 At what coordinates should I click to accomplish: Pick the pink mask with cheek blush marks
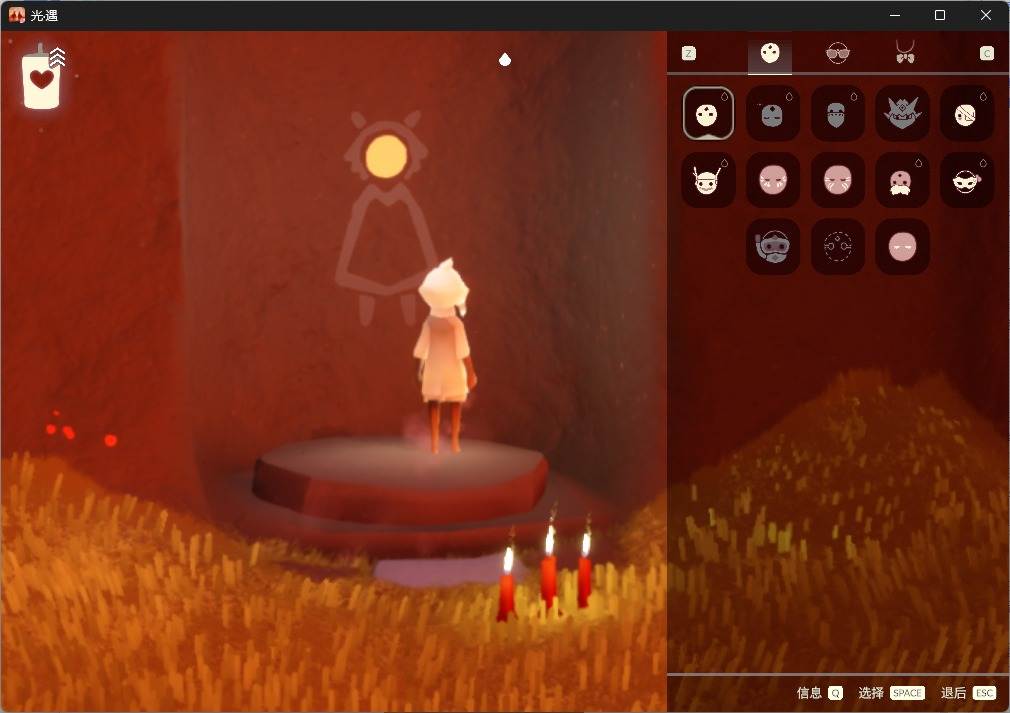point(772,180)
